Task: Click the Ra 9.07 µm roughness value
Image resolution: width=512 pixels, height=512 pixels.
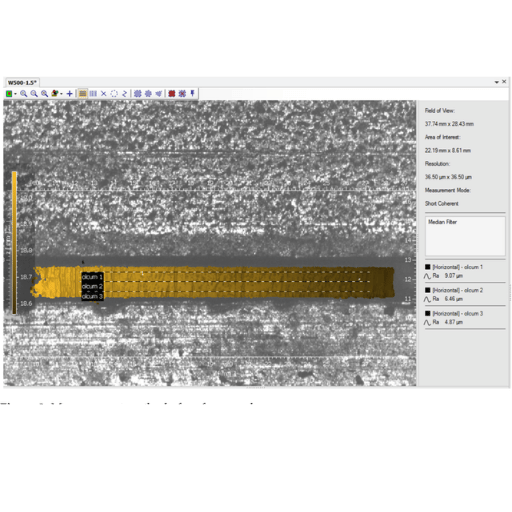Action: click(448, 276)
